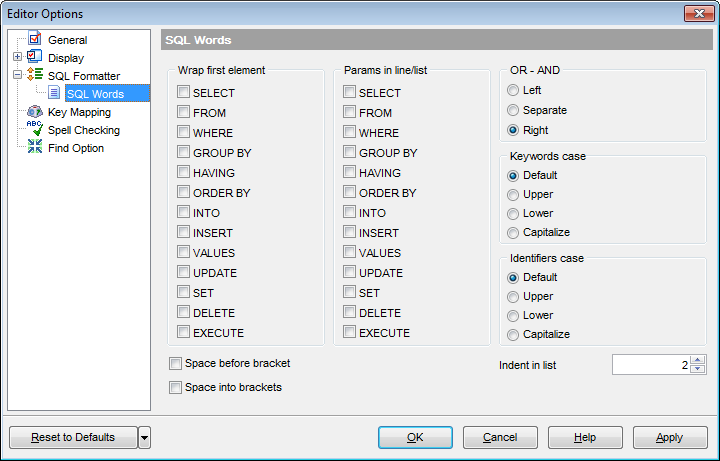Select the Find Option arrows icon

click(x=35, y=147)
